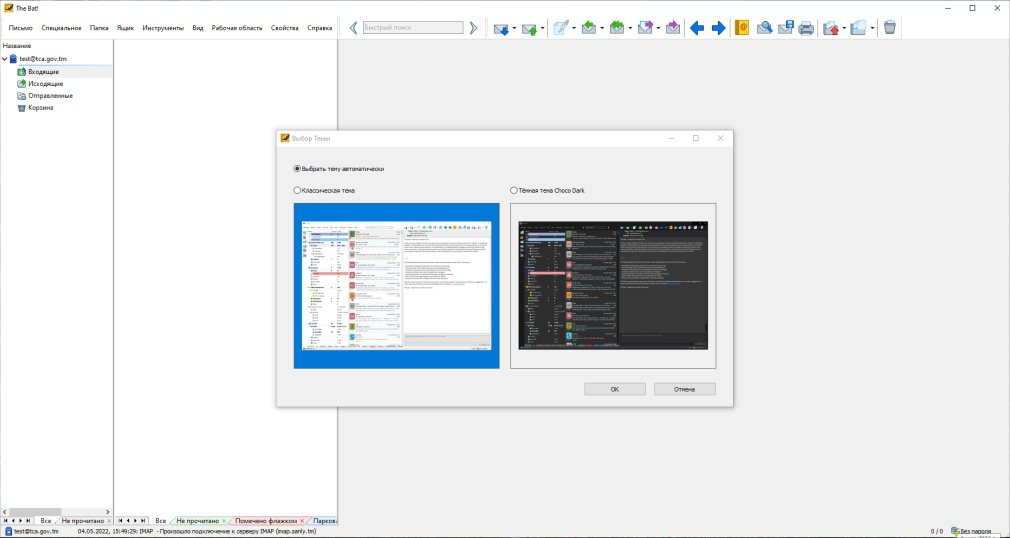The height and width of the screenshot is (538, 1010).
Task: Click quick search next chevron
Action: click(473, 28)
